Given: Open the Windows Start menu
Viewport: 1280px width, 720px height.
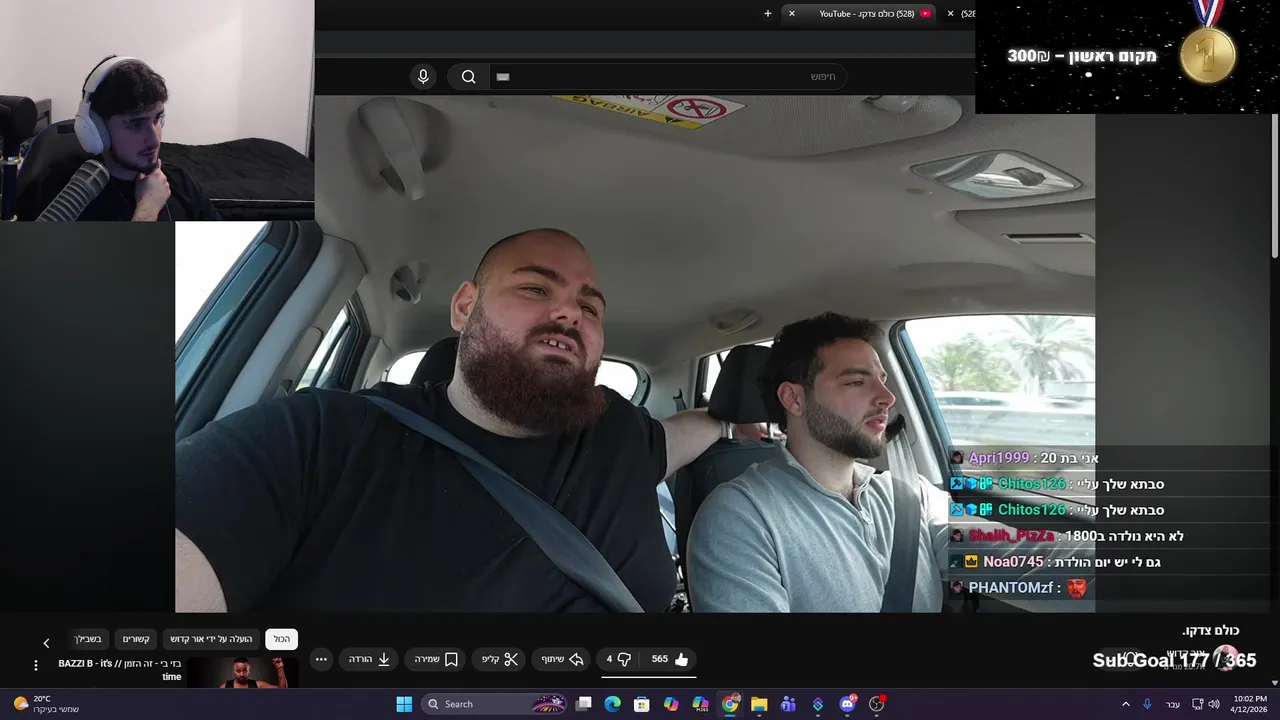Looking at the screenshot, I should [x=404, y=704].
